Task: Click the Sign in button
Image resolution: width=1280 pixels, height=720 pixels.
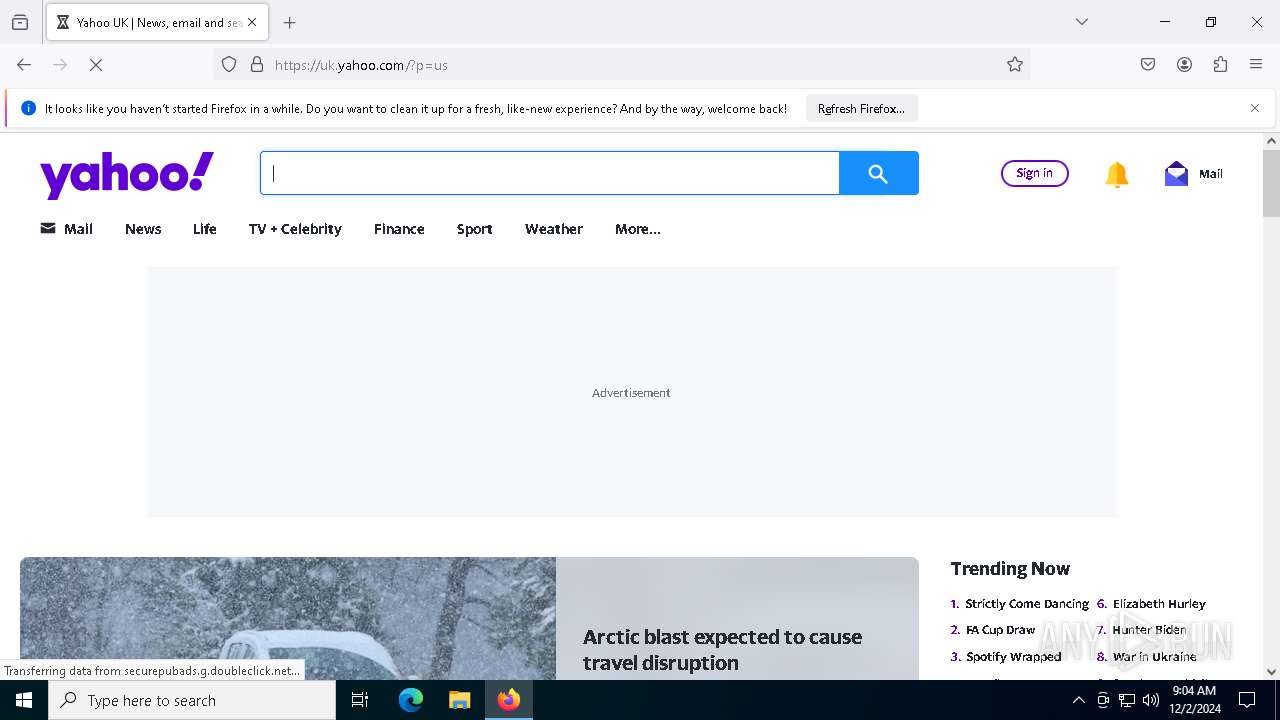Action: pos(1034,173)
